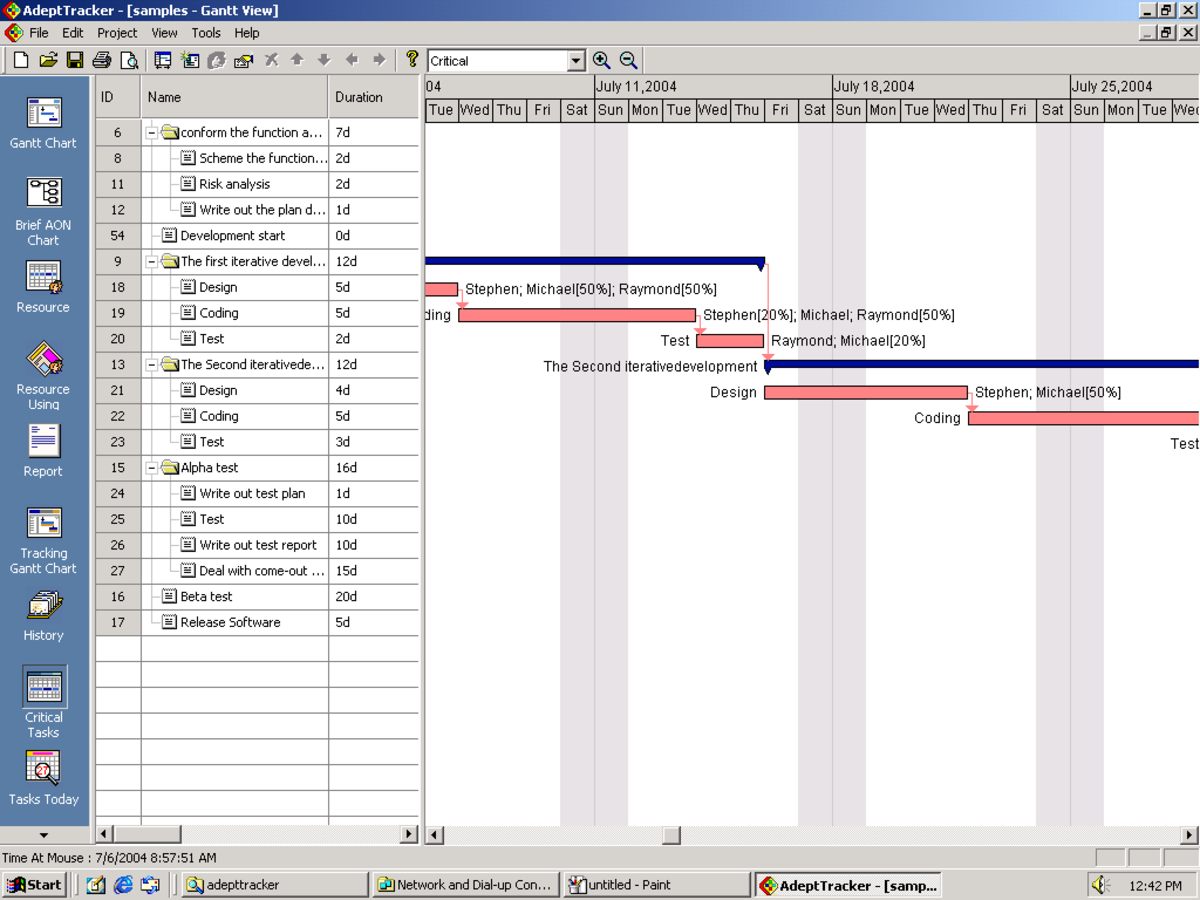Select the Resource Using view
The image size is (1200, 900).
coord(43,360)
